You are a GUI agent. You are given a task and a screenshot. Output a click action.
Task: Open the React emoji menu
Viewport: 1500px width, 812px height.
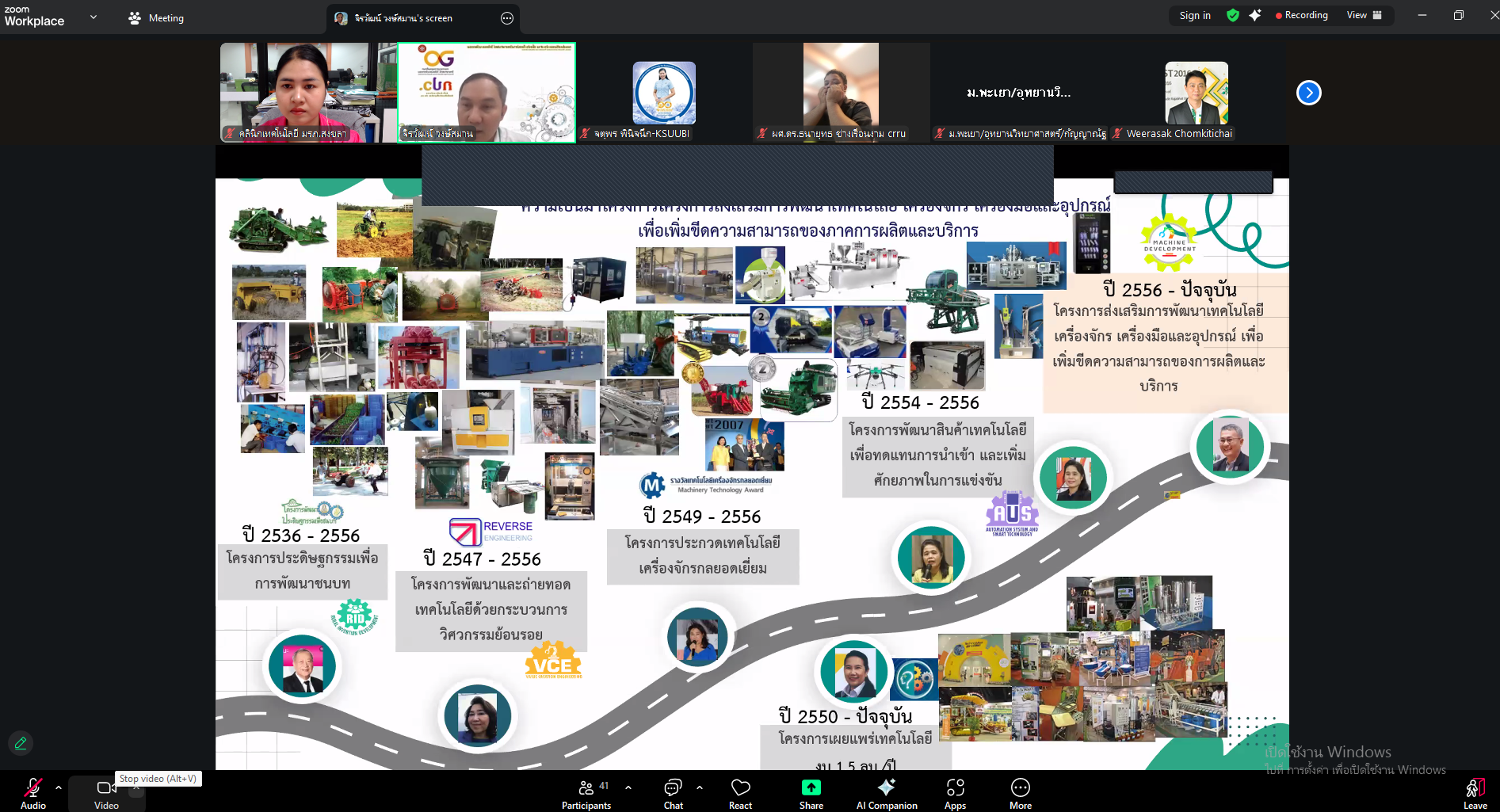tap(740, 792)
